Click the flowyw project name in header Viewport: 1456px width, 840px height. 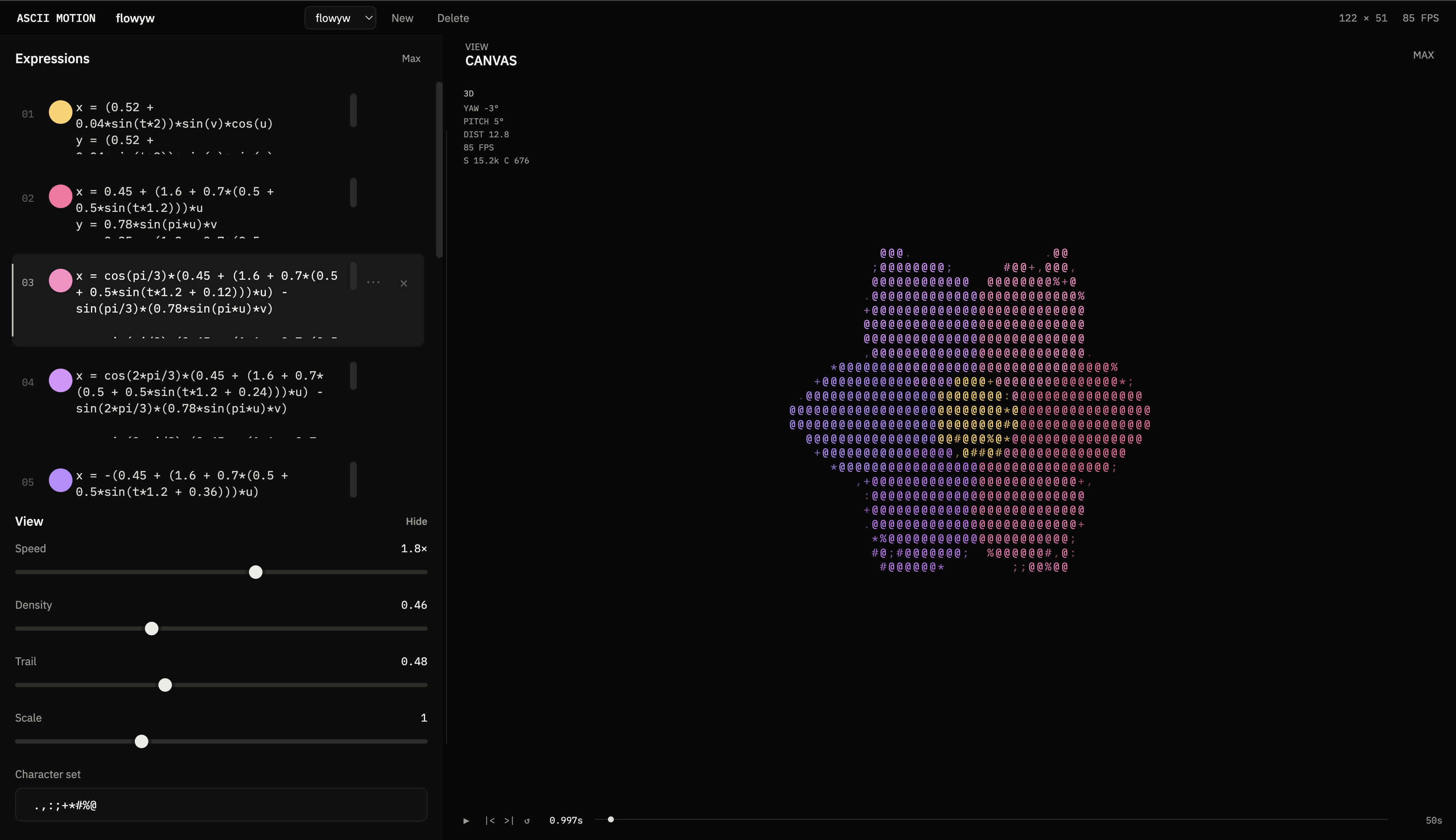pyautogui.click(x=135, y=18)
